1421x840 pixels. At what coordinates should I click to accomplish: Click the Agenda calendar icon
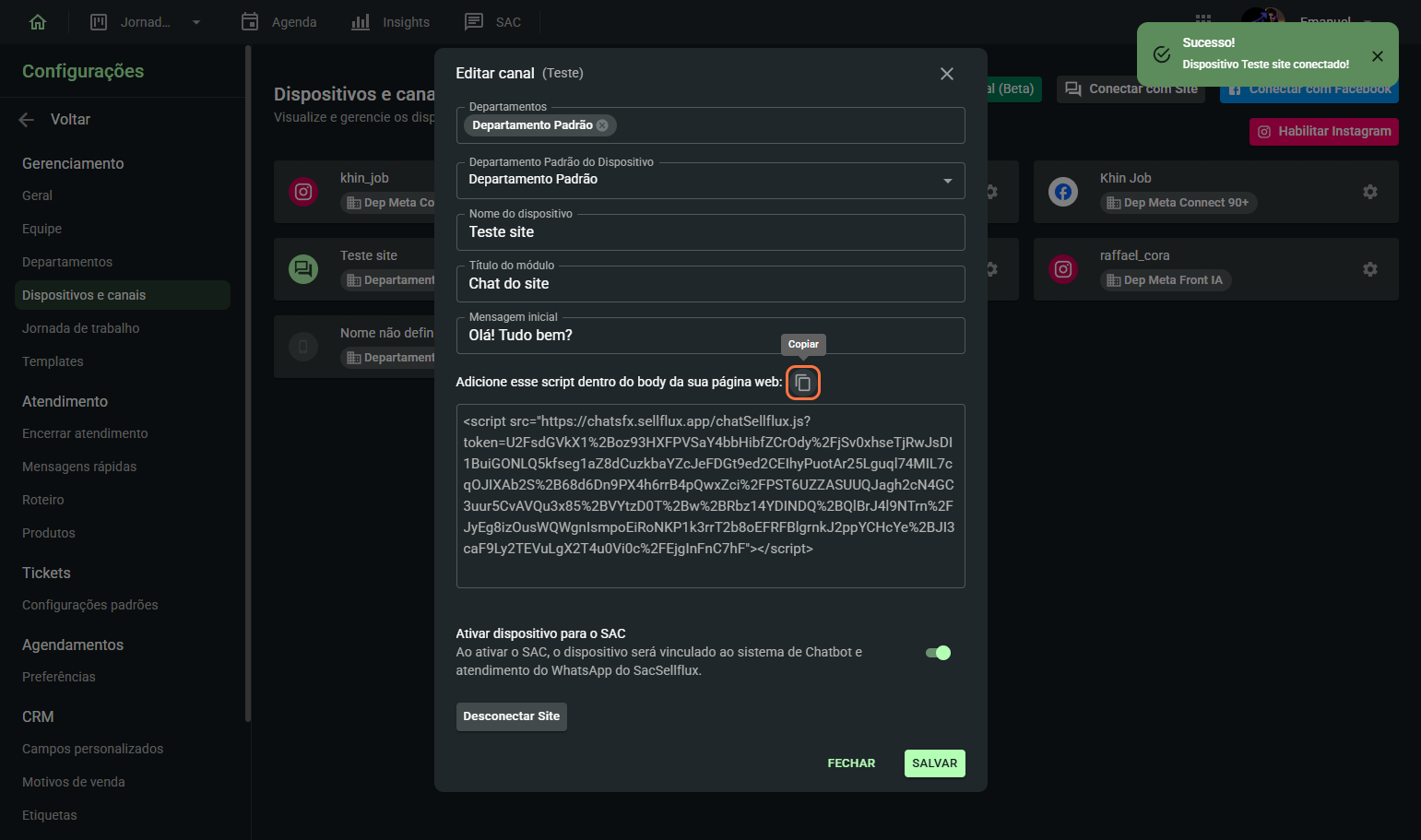(x=250, y=22)
